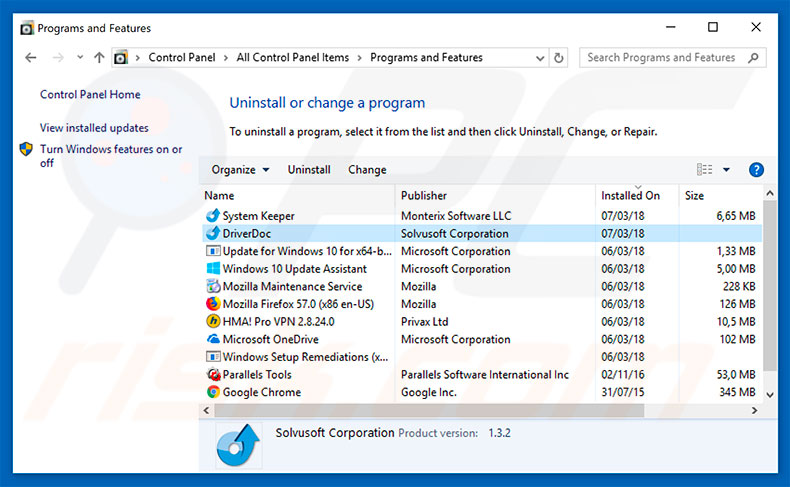790x487 pixels.
Task: Click All Control Panel Items breadcrumb
Action: 293,57
